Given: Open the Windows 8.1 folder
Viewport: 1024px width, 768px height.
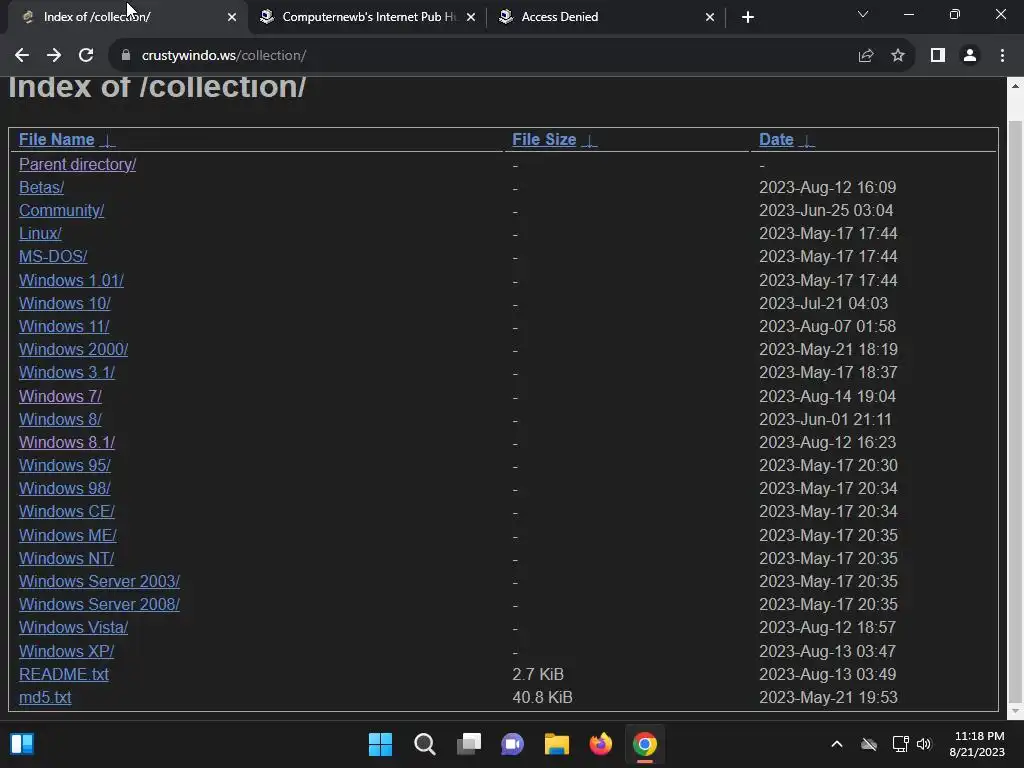Looking at the screenshot, I should point(67,442).
